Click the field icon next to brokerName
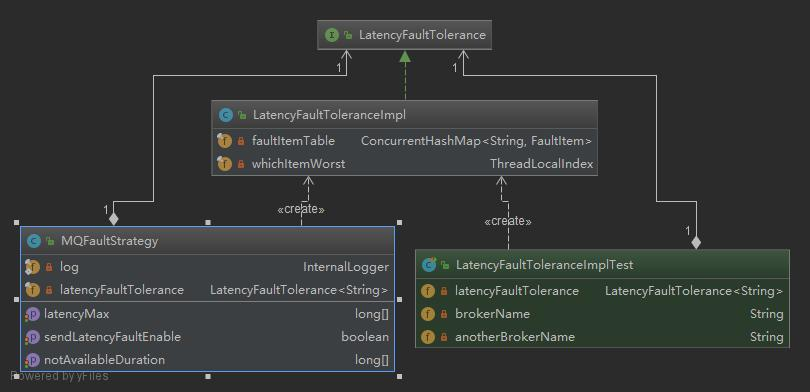 (x=428, y=314)
